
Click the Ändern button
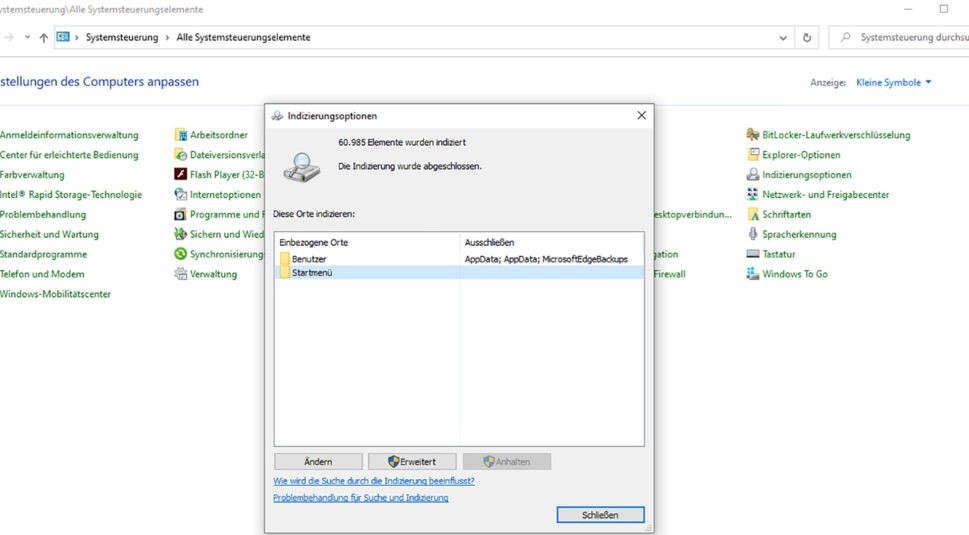click(x=318, y=461)
